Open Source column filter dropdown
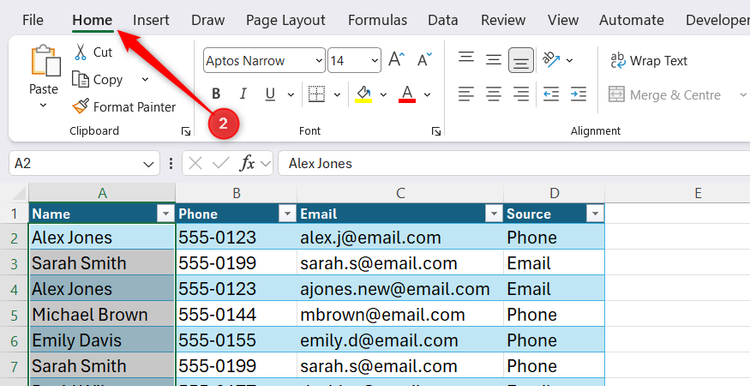The width and height of the screenshot is (750, 386). (x=595, y=214)
